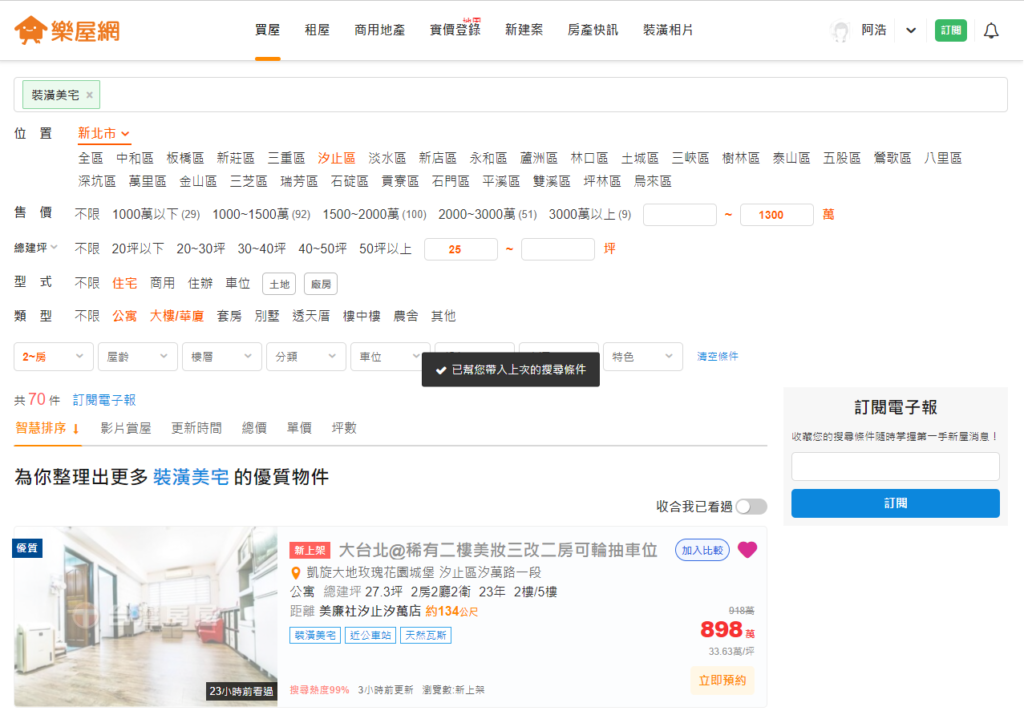Select the 淡水區 district
Screen dimensions: 1024x719
[x=387, y=159]
